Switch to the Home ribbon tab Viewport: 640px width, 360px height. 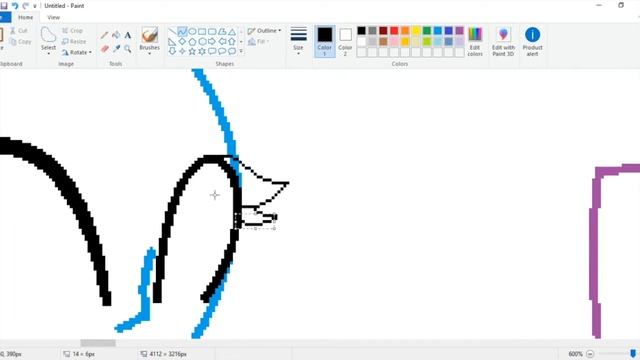[25, 18]
